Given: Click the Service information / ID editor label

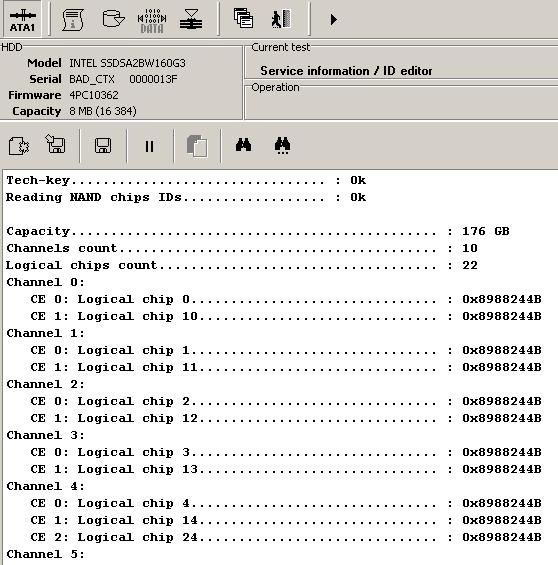Looking at the screenshot, I should coord(346,71).
